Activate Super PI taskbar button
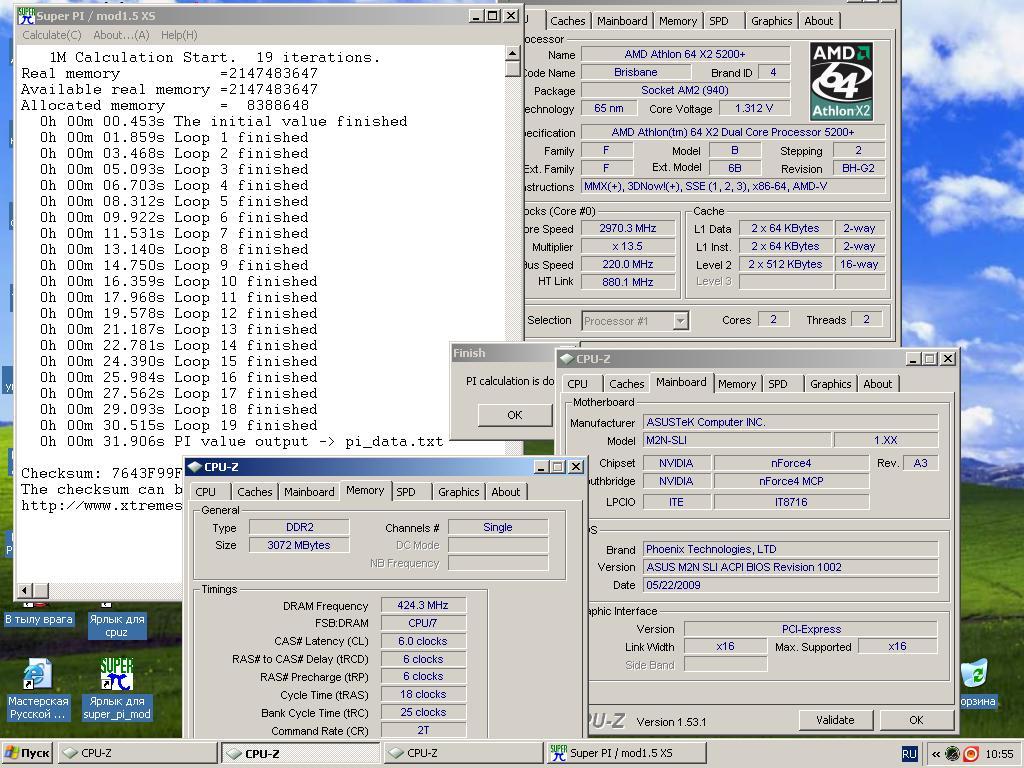The height and width of the screenshot is (768, 1024). 626,753
